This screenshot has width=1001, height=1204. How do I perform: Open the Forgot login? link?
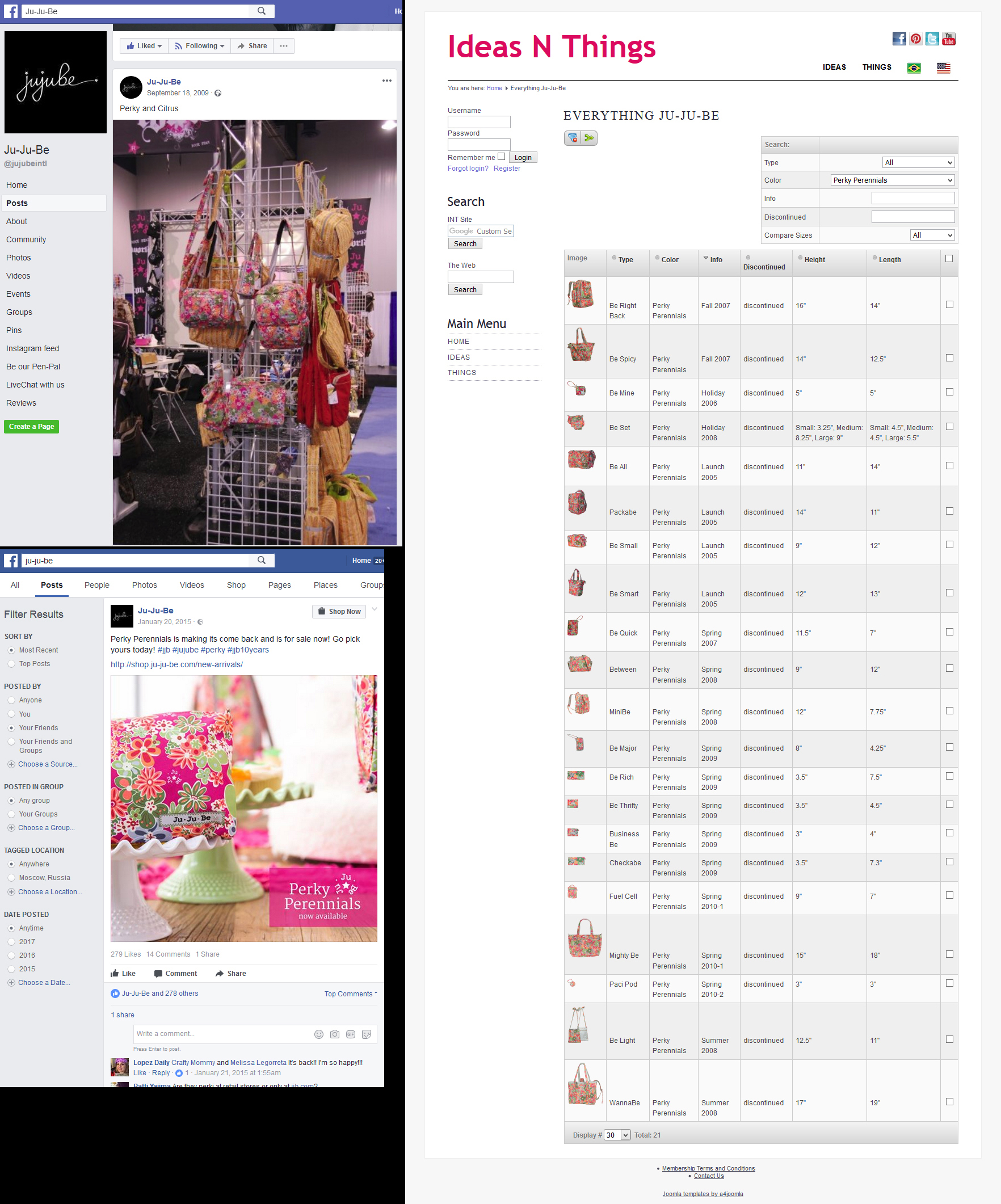click(468, 169)
